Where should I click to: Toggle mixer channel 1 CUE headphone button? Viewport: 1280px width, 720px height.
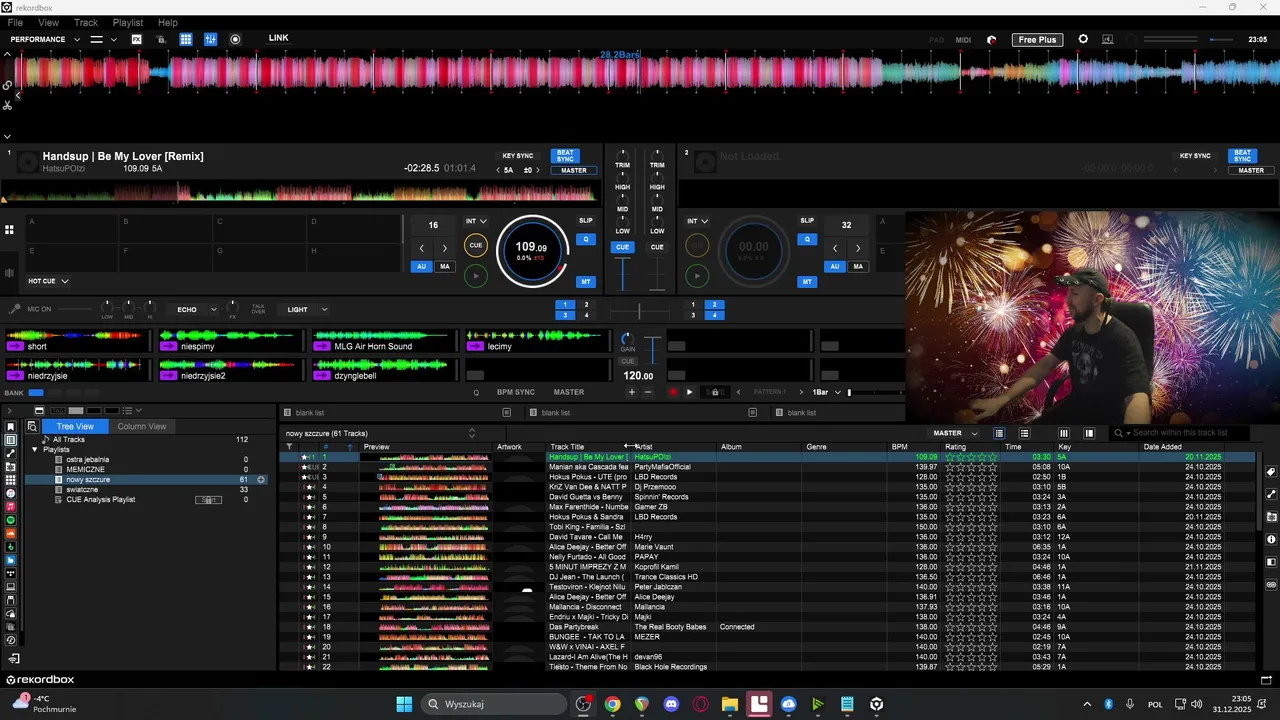[623, 247]
